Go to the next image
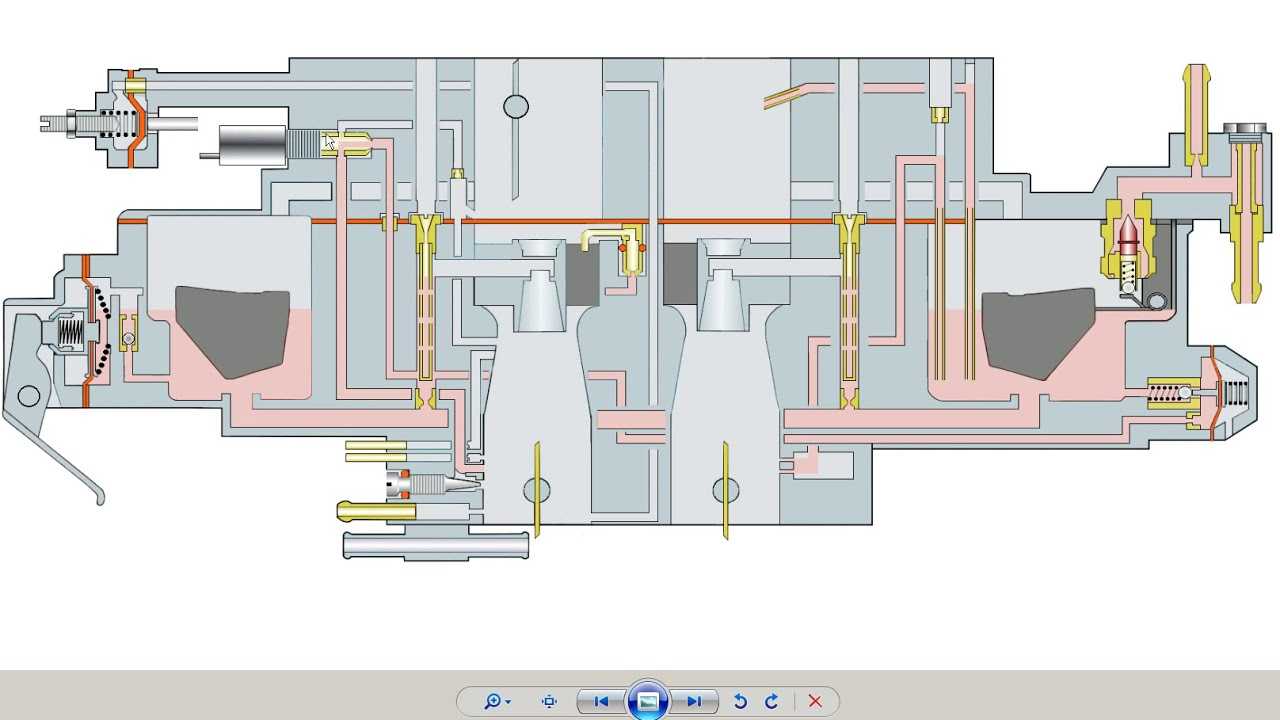This screenshot has height=720, width=1280. pos(694,702)
